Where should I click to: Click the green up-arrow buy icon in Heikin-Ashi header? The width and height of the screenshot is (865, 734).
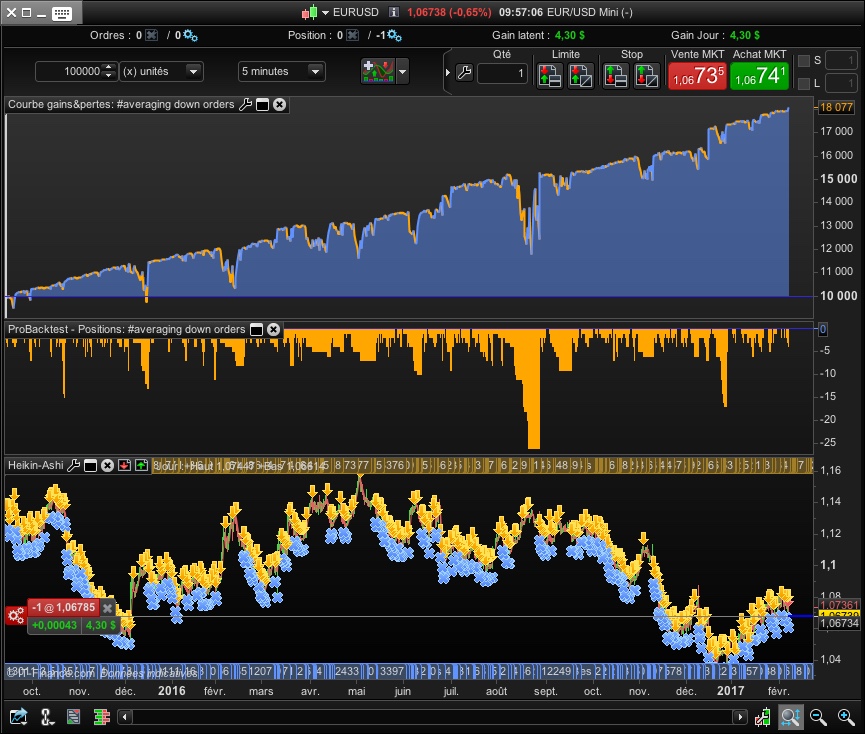[142, 466]
